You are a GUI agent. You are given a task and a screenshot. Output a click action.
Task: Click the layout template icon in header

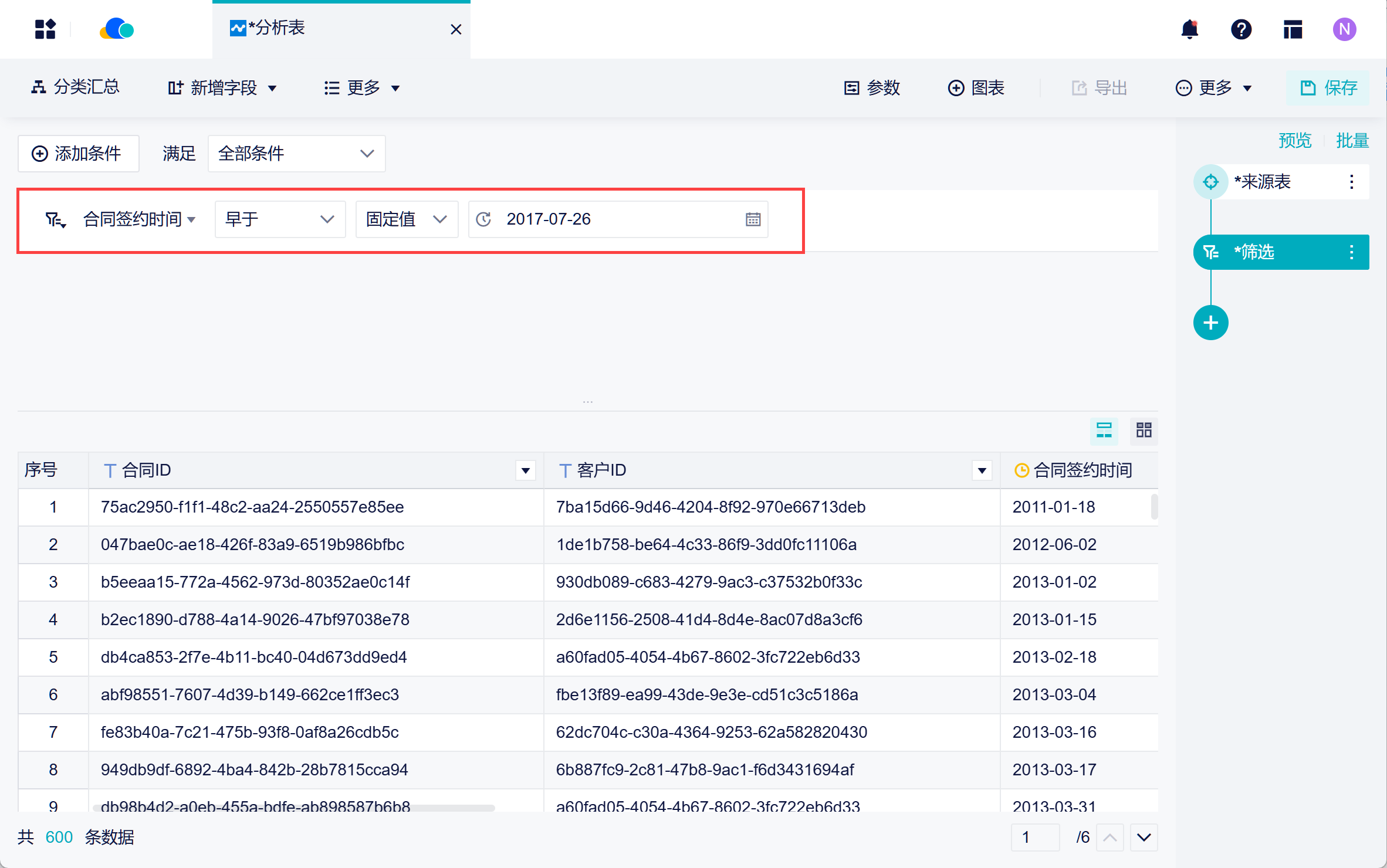click(1293, 29)
